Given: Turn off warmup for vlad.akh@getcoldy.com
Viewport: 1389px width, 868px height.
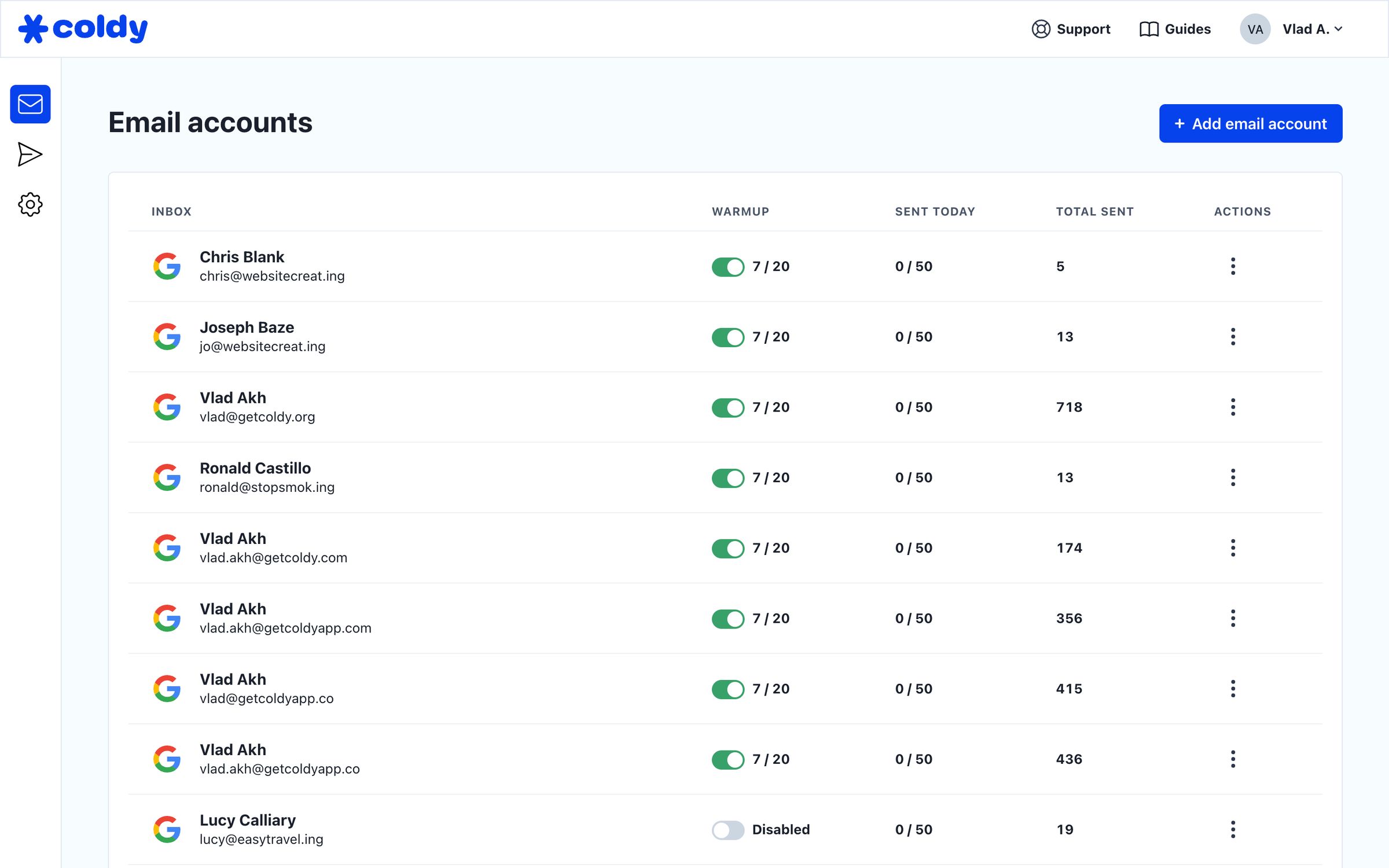Looking at the screenshot, I should click(x=727, y=548).
